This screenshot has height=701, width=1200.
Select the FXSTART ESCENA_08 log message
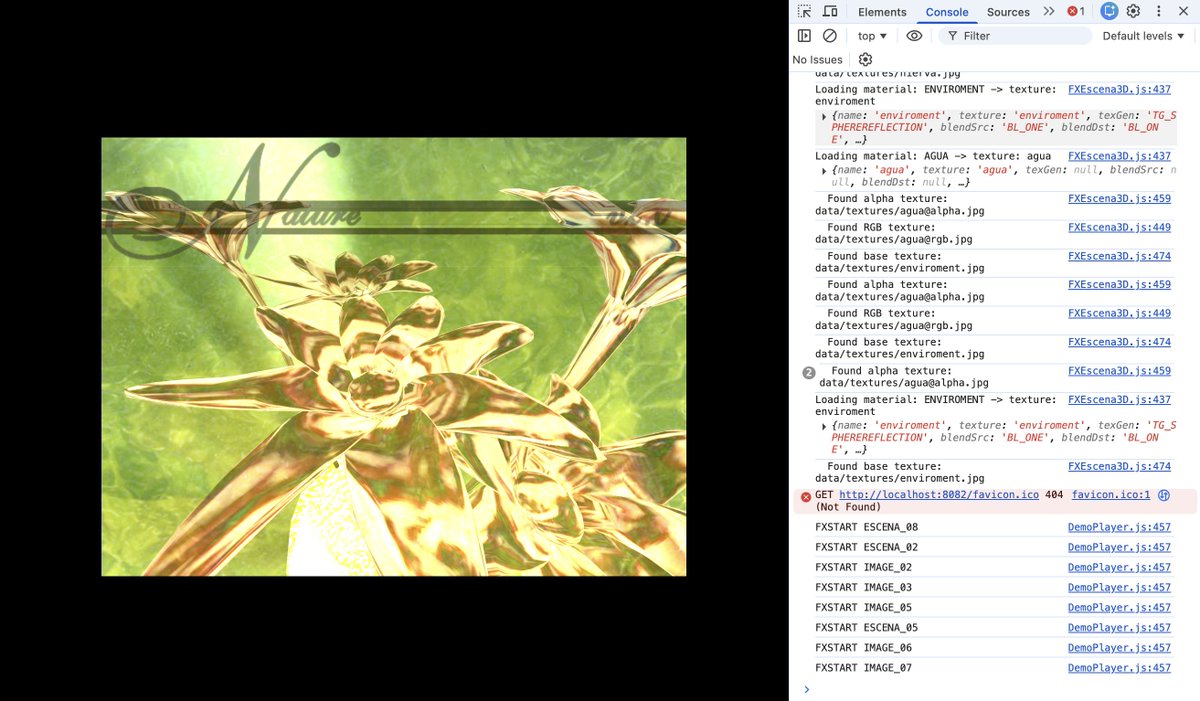point(866,527)
